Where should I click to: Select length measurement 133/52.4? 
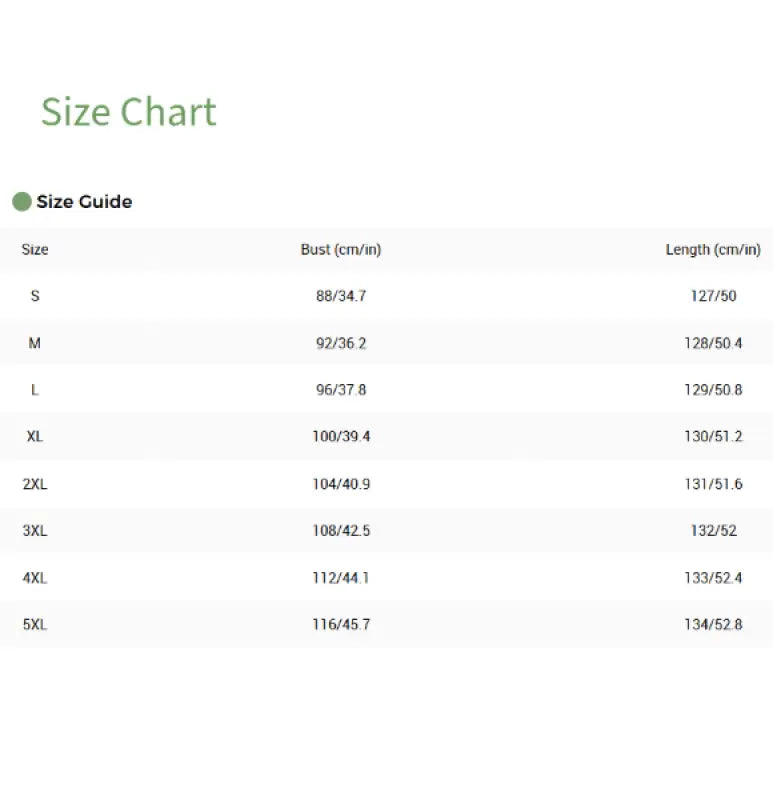pyautogui.click(x=713, y=578)
